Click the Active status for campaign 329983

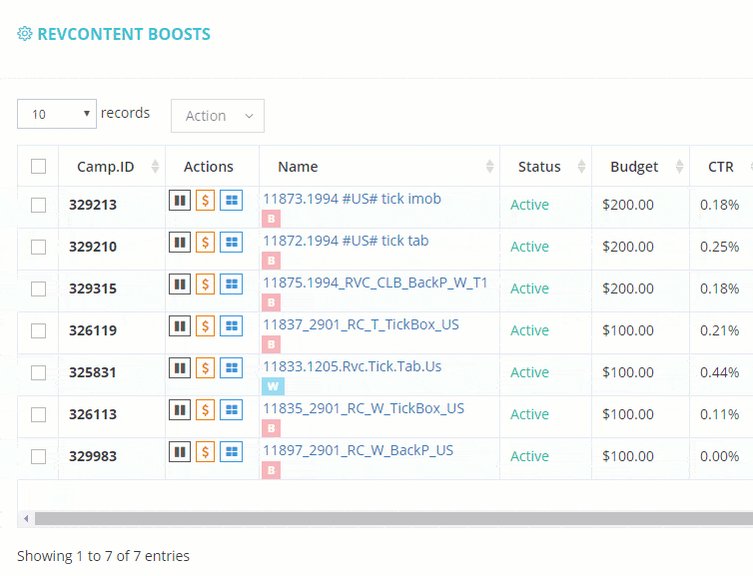530,456
